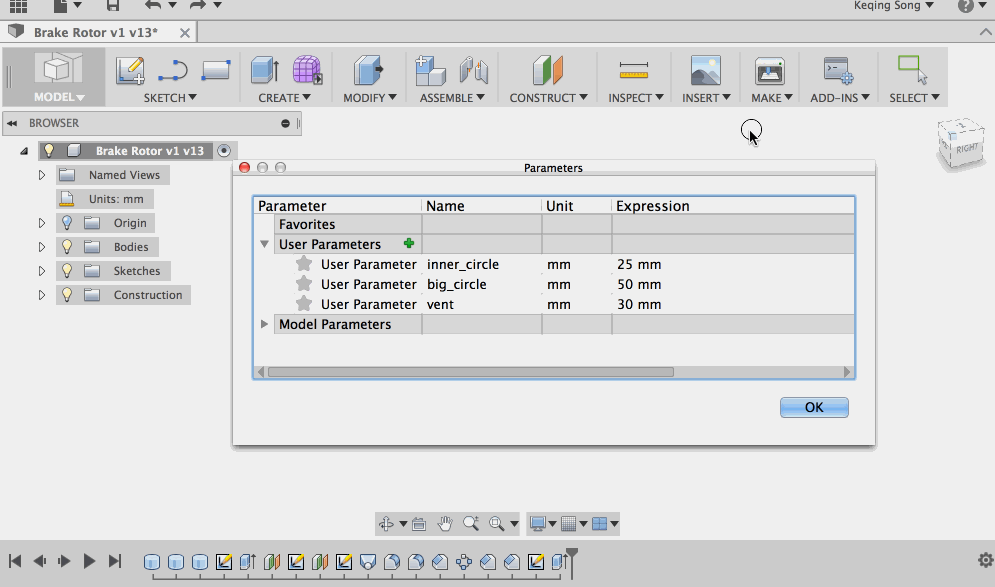Click the Create Sketch icon

130,70
